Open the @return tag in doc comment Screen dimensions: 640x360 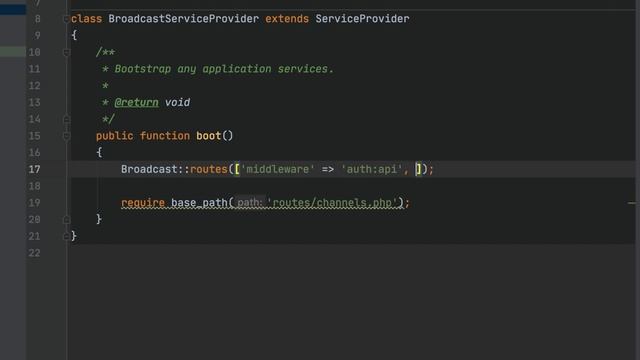point(136,102)
